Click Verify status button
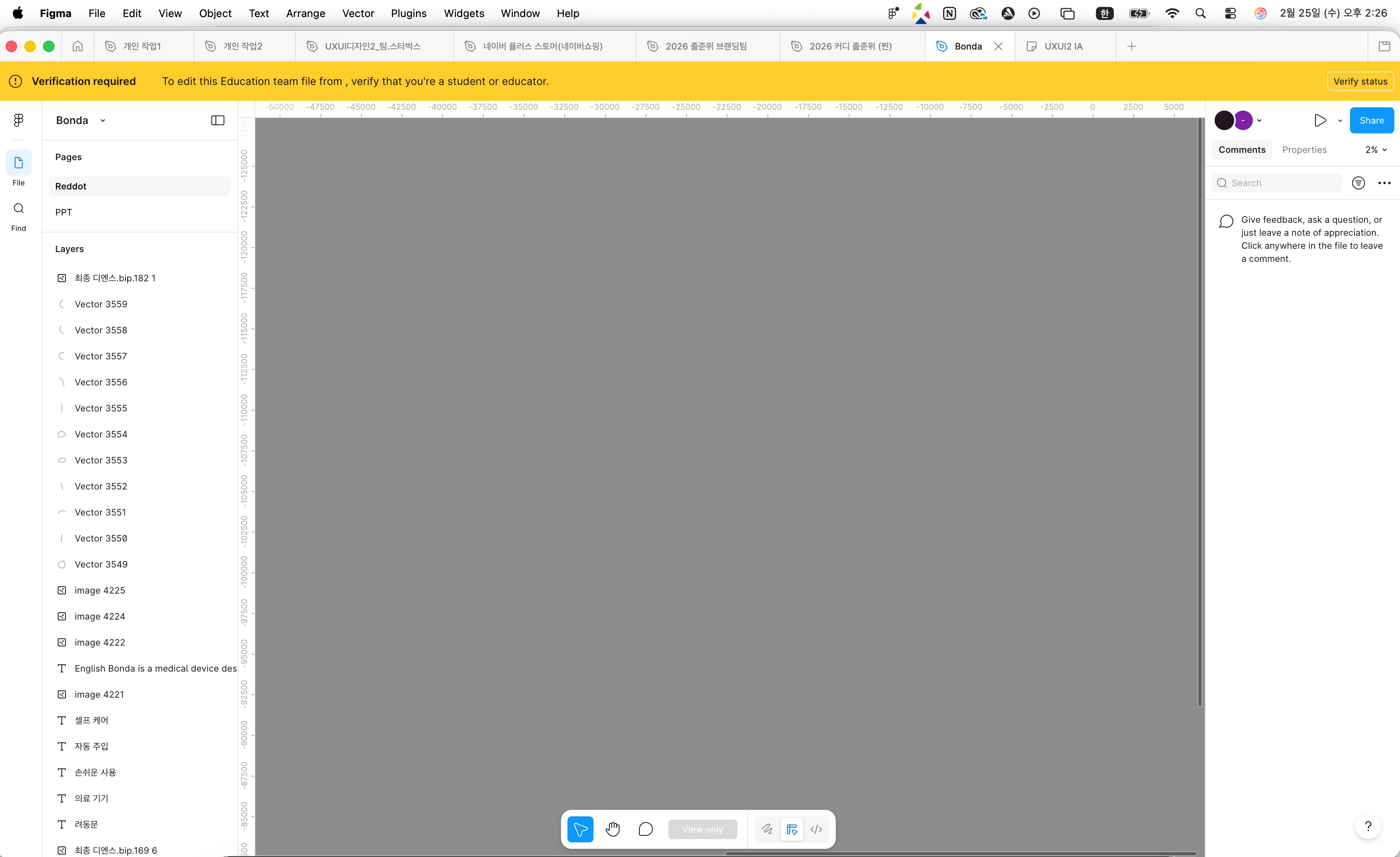 coord(1360,81)
